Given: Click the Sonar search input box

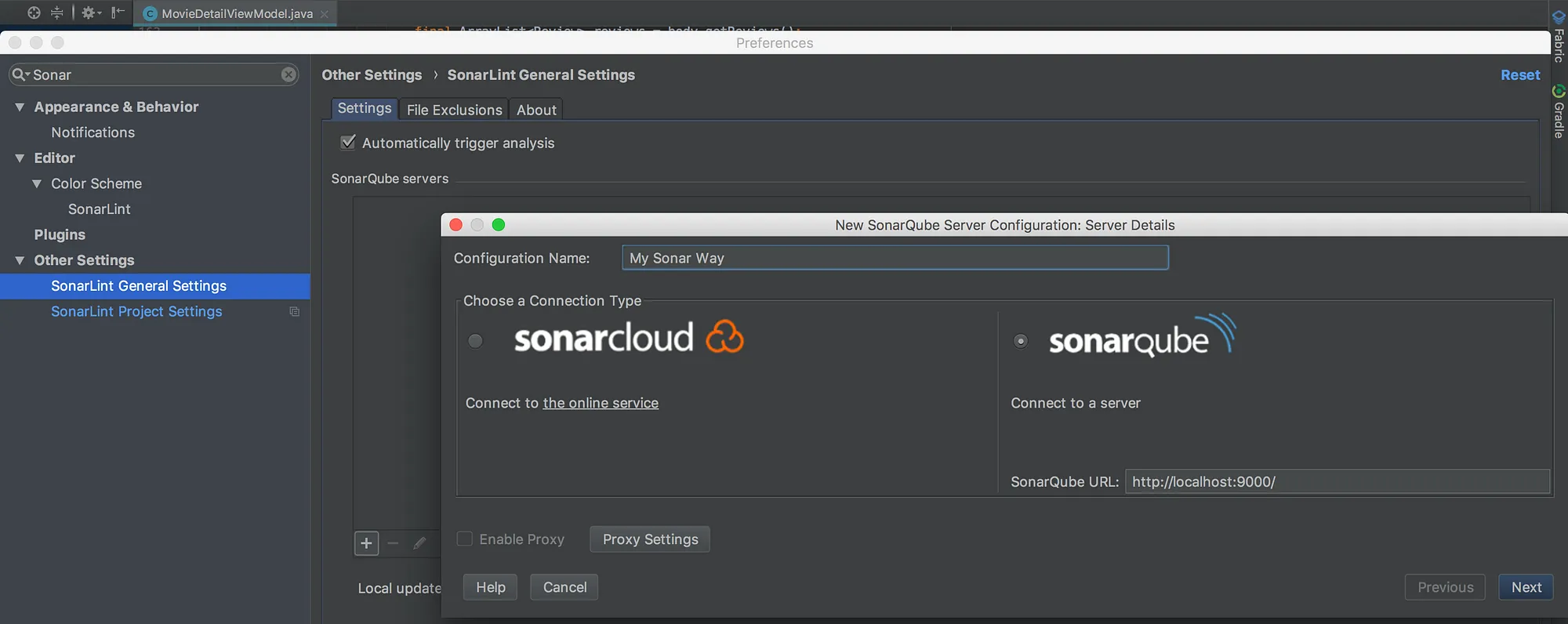Looking at the screenshot, I should tap(154, 74).
